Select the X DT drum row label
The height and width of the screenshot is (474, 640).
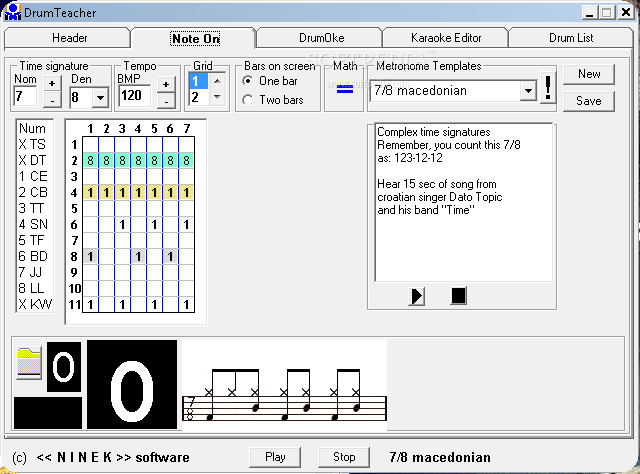tap(33, 160)
